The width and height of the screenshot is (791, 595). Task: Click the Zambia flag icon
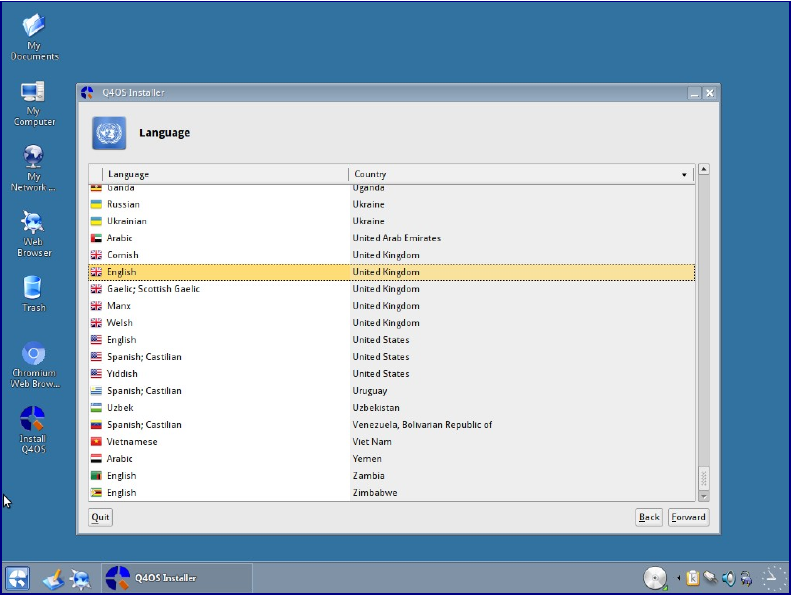point(96,476)
